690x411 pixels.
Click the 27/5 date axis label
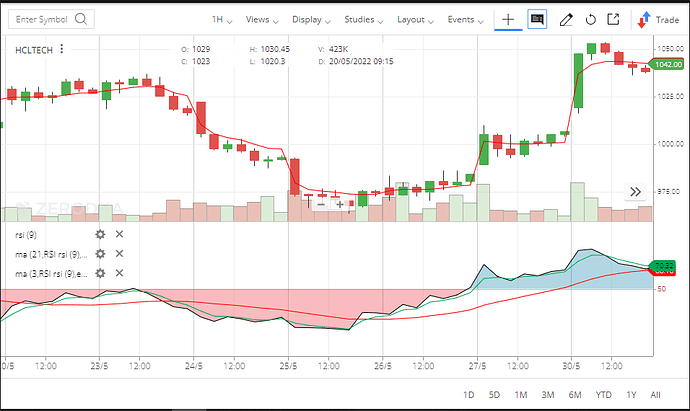(x=477, y=366)
